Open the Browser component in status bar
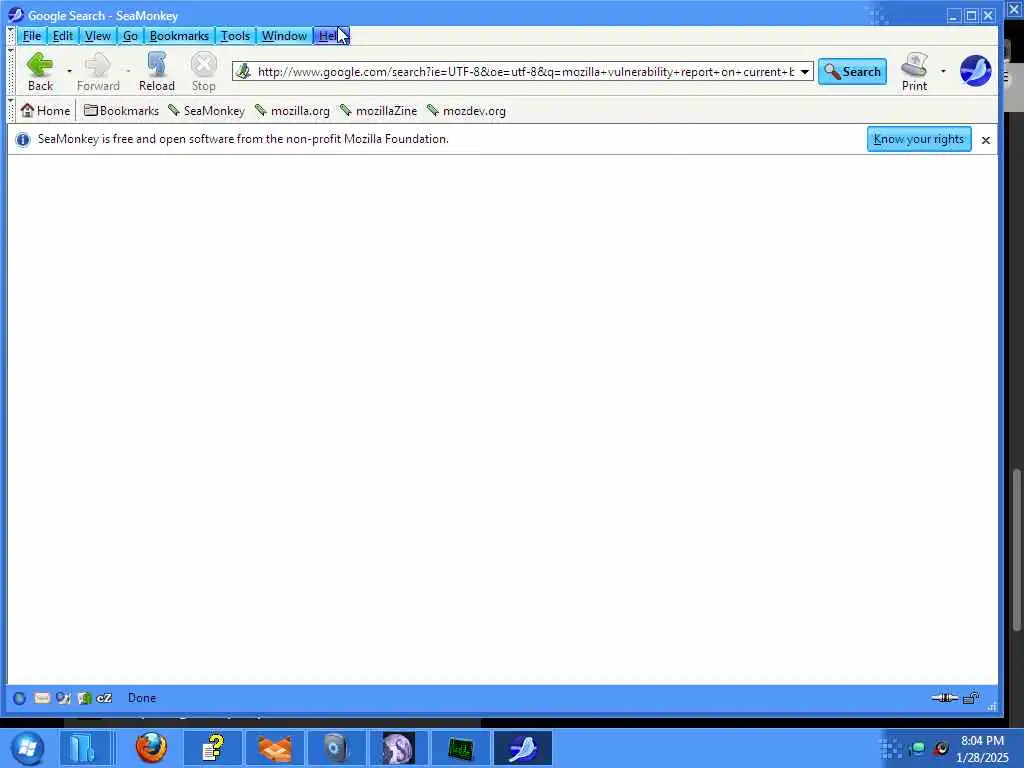 coord(20,698)
